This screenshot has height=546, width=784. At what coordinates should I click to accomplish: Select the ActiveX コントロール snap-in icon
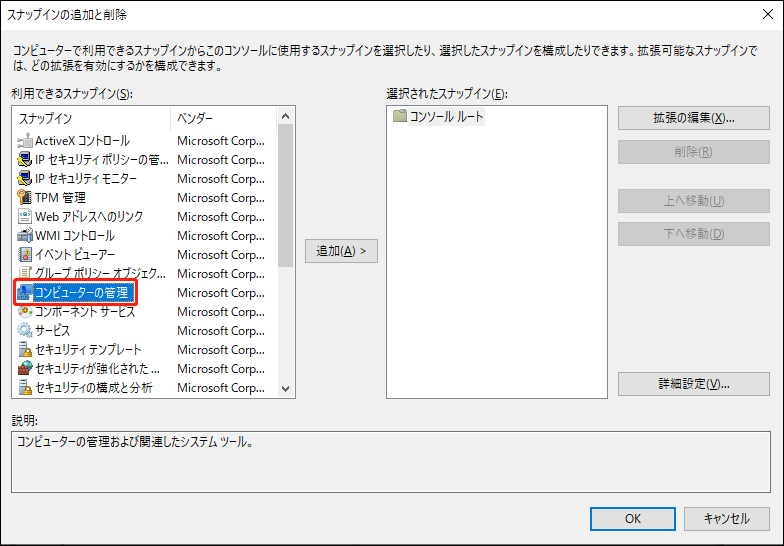tap(25, 141)
